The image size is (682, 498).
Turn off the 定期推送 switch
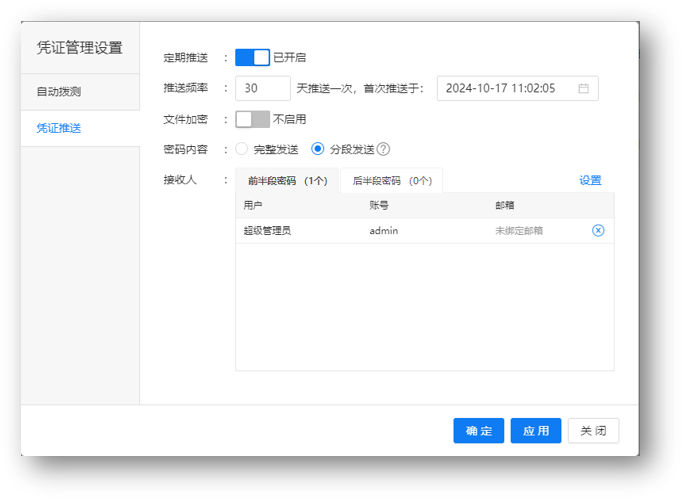click(x=252, y=57)
